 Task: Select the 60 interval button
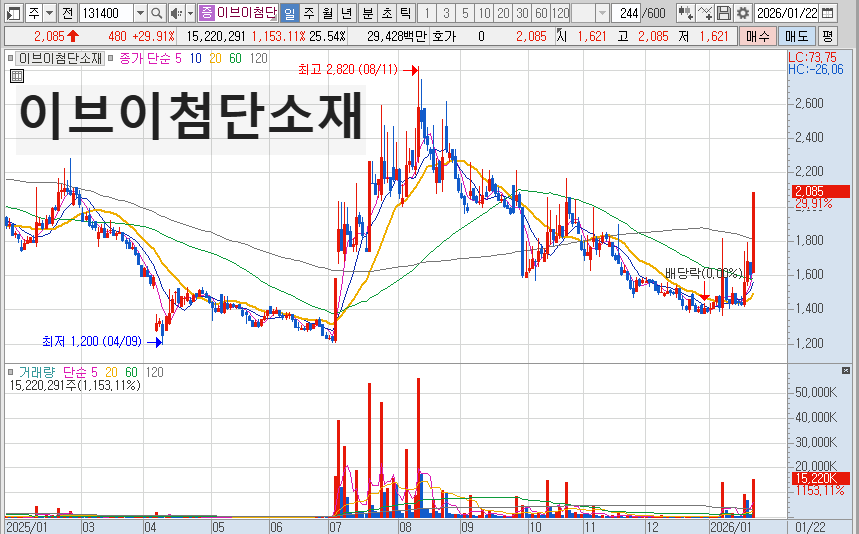tap(541, 13)
